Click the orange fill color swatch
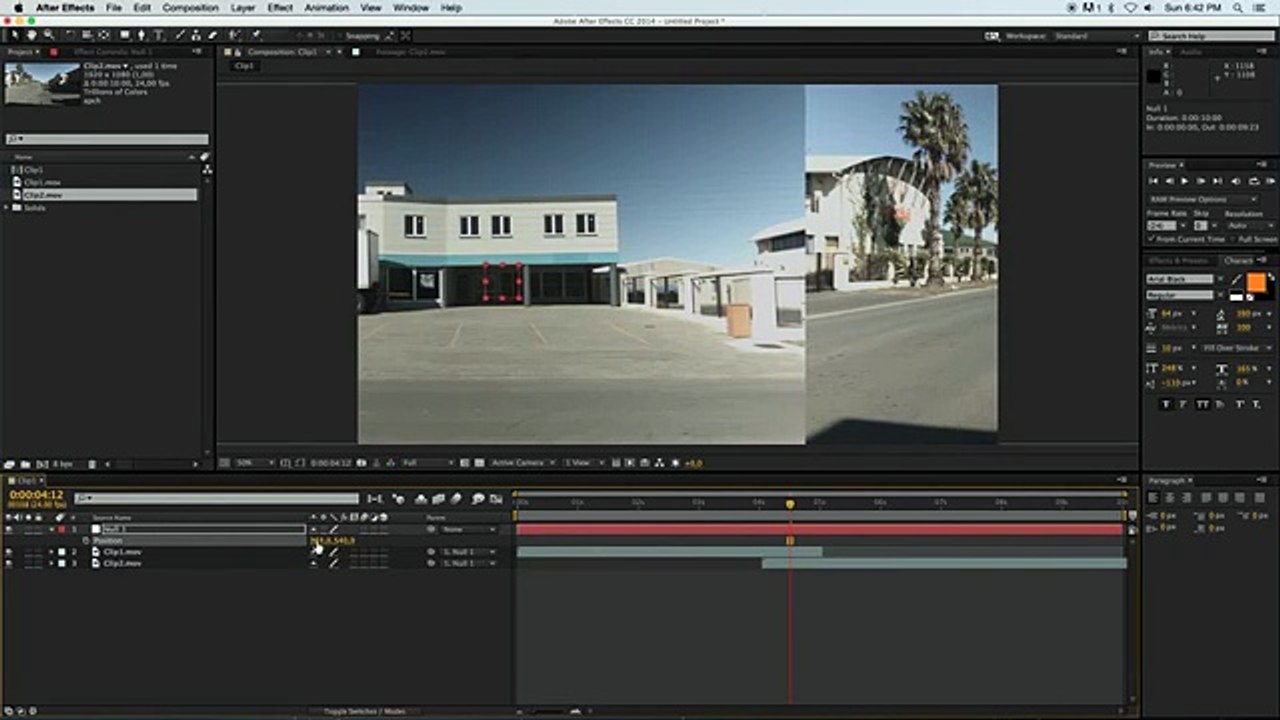This screenshot has width=1280, height=720. coord(1256,283)
